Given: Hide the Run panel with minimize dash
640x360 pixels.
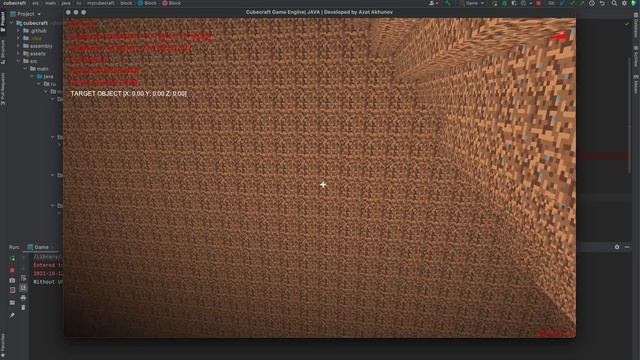Looking at the screenshot, I should tap(627, 247).
